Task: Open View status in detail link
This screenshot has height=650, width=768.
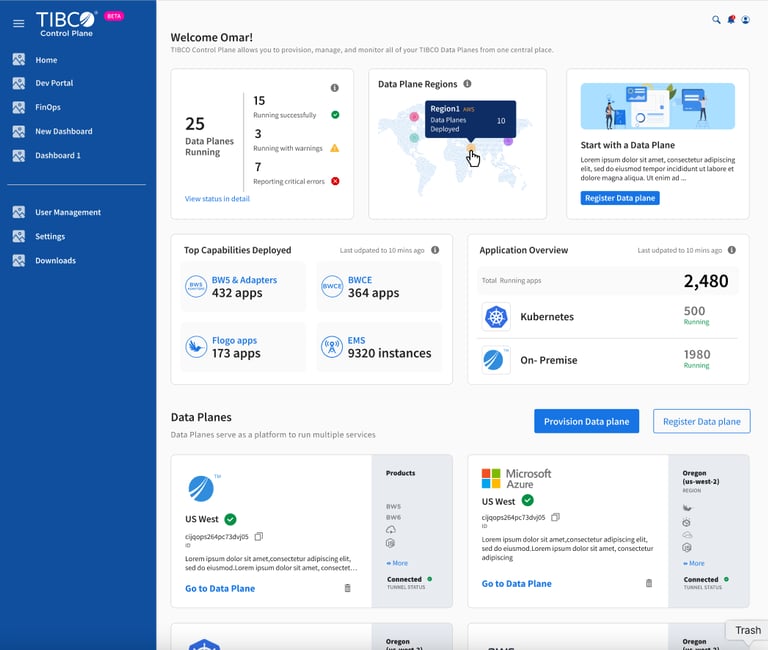Action: [217, 198]
